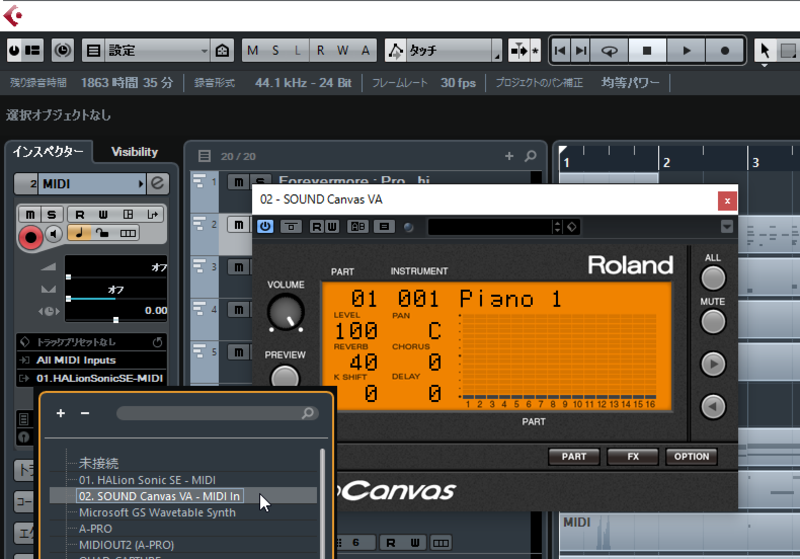Open the タッチ automation mode dropdown

(x=454, y=50)
